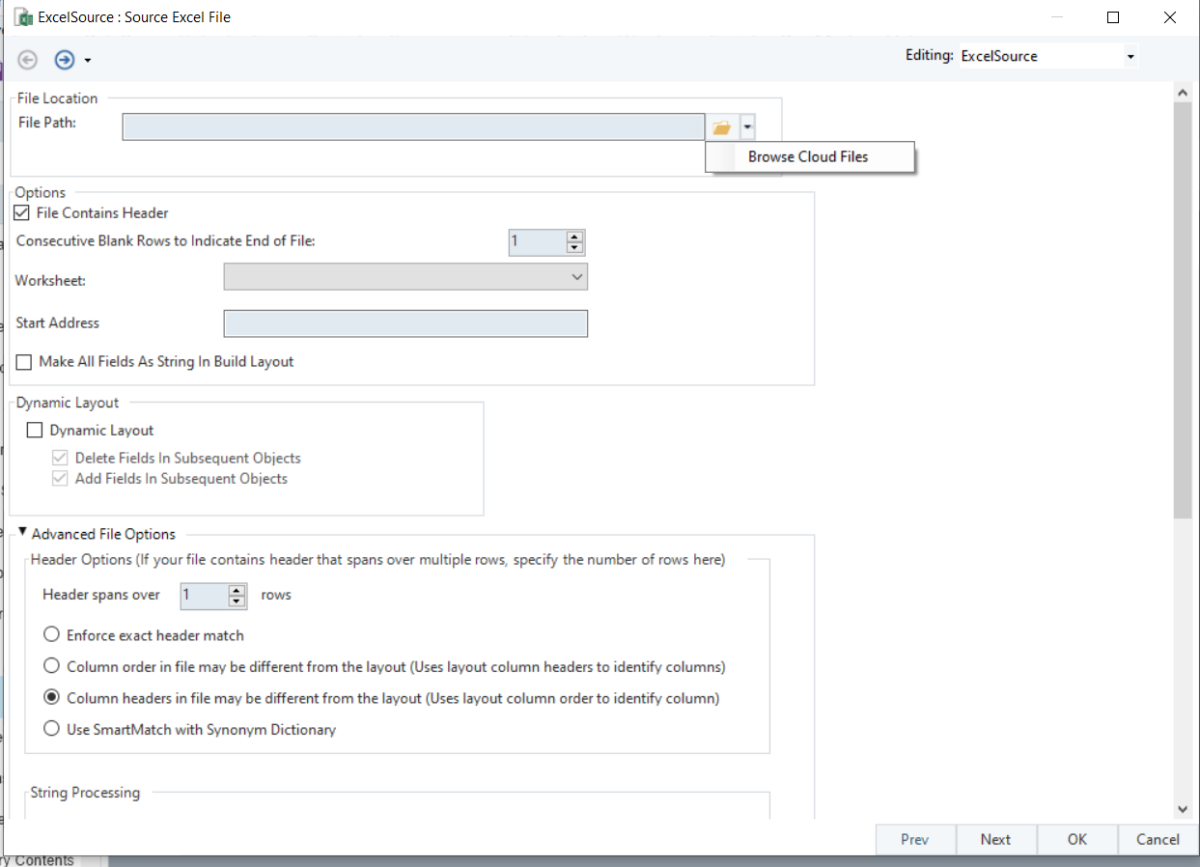Select Use SmartMatch with Synonym Dictionary
Image resolution: width=1200 pixels, height=867 pixels.
tap(51, 728)
